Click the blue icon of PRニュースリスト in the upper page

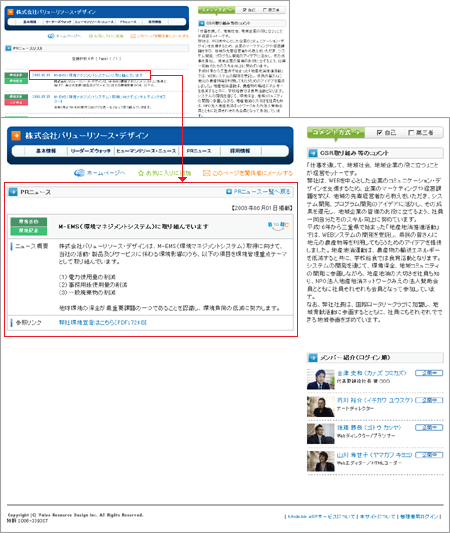click(x=8, y=48)
